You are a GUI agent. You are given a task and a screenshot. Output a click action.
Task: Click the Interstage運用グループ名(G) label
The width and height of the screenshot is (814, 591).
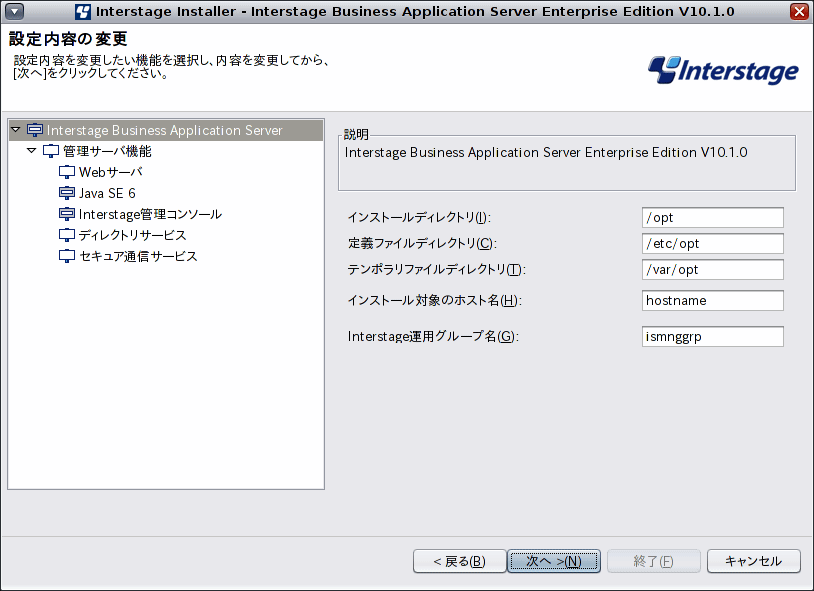click(433, 337)
